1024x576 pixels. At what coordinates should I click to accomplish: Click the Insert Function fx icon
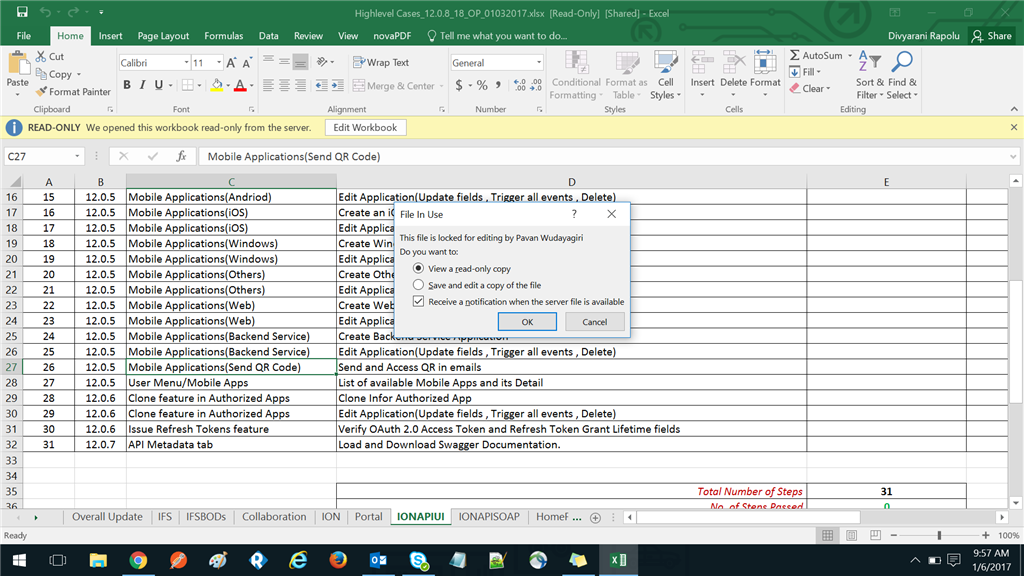coord(181,157)
